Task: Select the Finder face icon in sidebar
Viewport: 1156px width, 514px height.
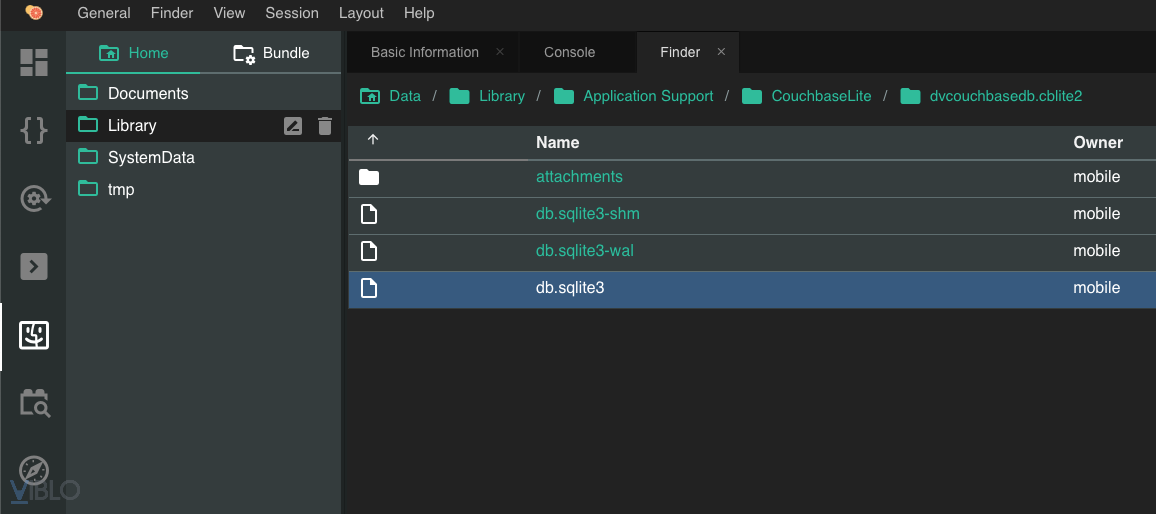Action: click(34, 335)
